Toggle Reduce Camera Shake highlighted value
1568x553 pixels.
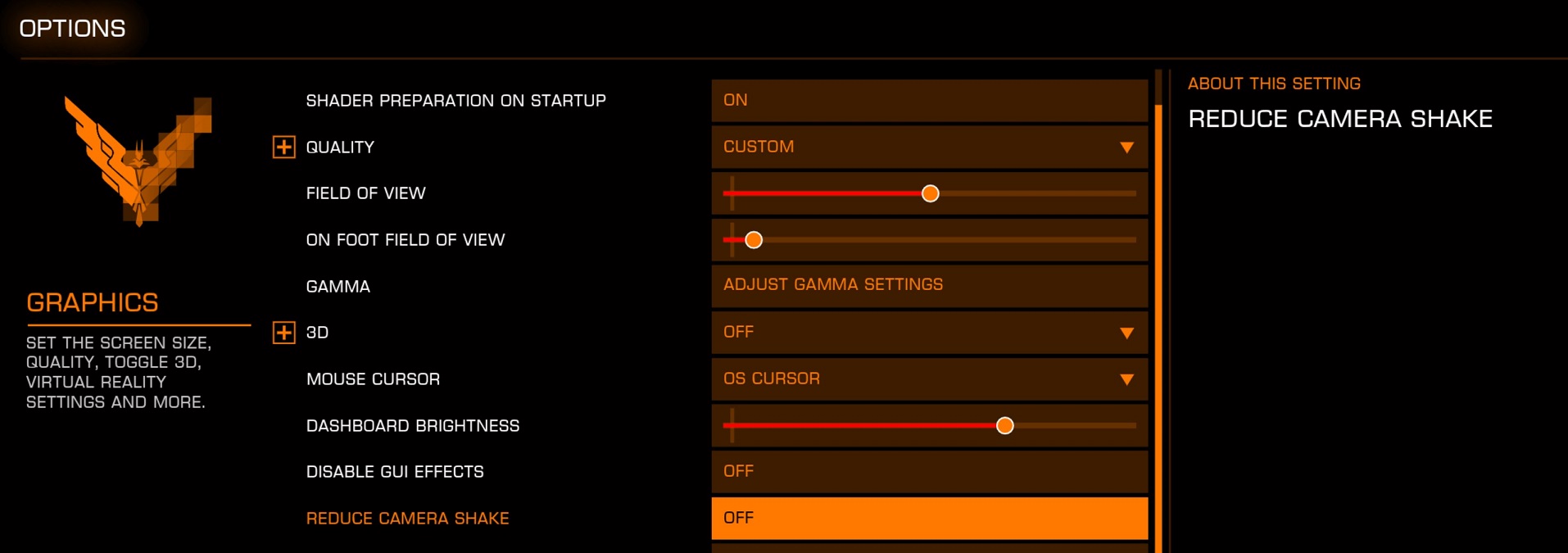(x=929, y=518)
